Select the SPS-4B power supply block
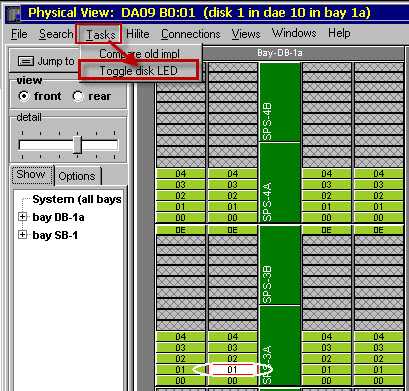 coord(280,102)
